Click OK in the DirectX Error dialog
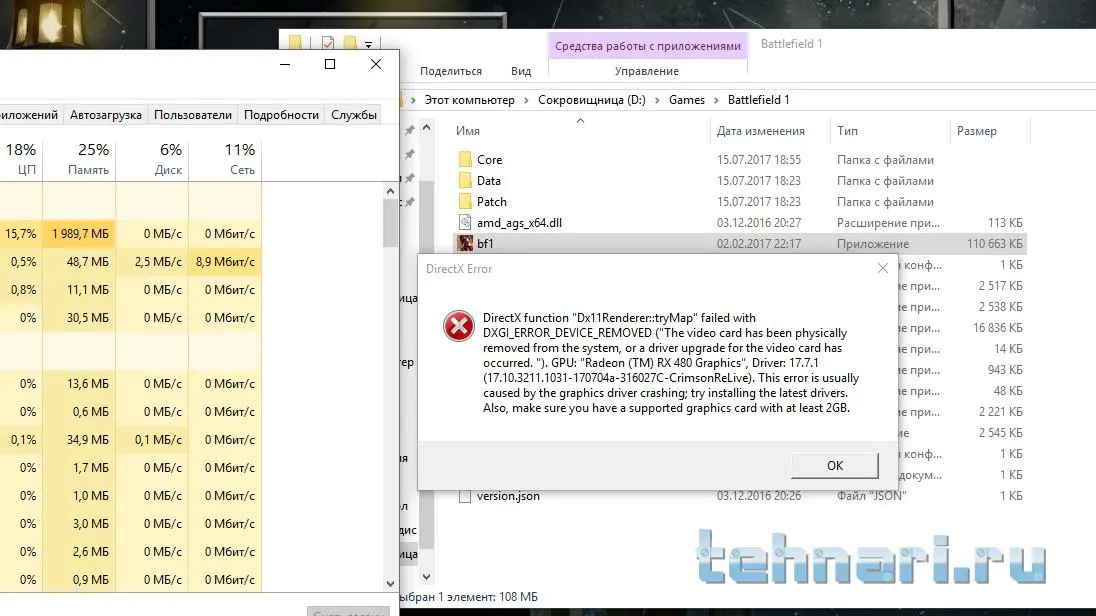The width and height of the screenshot is (1096, 616). (835, 466)
